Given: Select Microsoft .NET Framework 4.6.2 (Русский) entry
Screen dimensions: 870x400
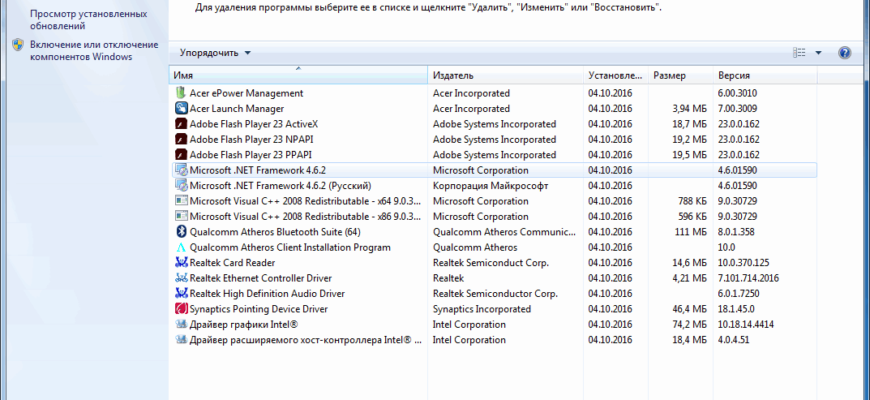Looking at the screenshot, I should click(x=494, y=186).
